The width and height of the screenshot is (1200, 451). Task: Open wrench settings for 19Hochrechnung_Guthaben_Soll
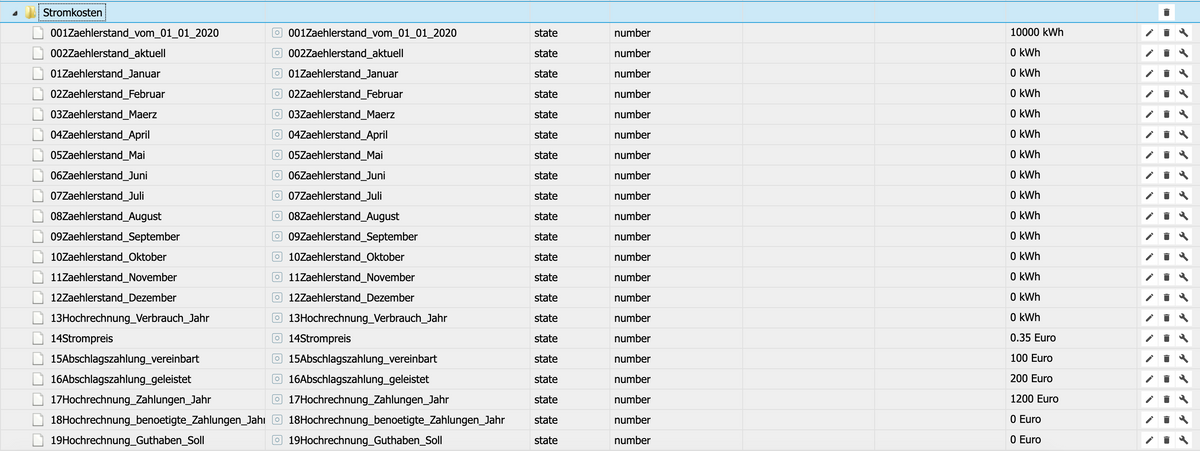pos(1183,440)
